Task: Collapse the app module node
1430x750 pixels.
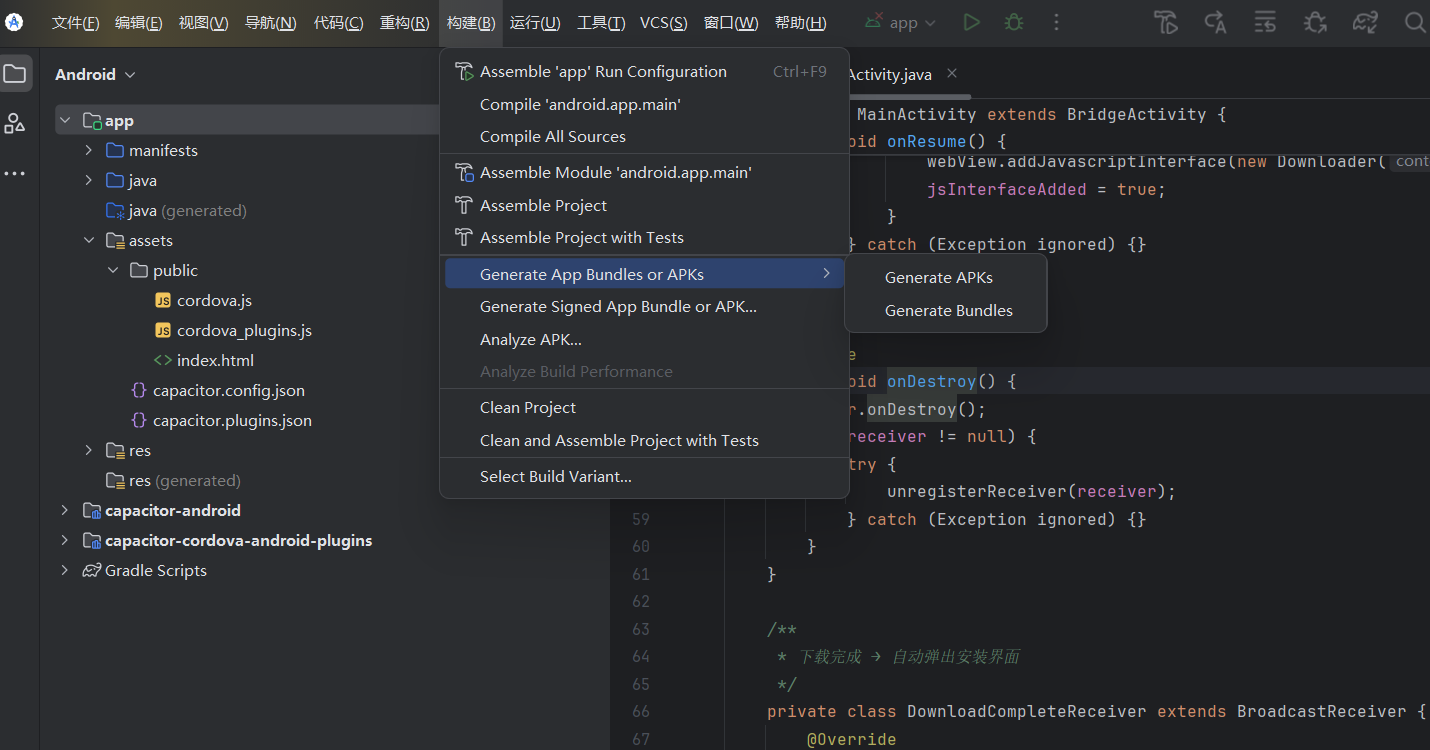Action: 65,121
